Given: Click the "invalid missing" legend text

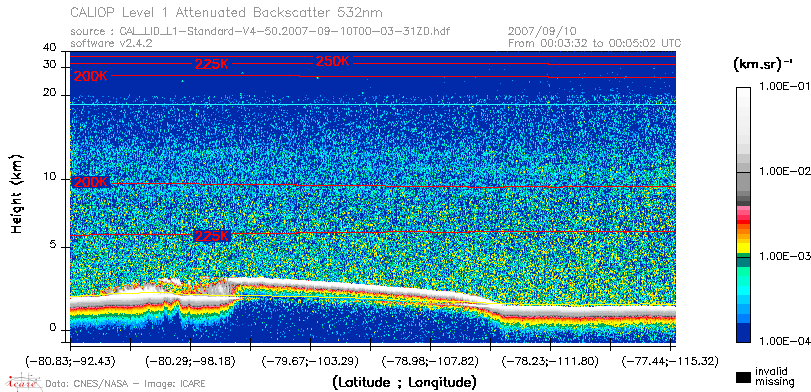Looking at the screenshot, I should click(775, 376).
